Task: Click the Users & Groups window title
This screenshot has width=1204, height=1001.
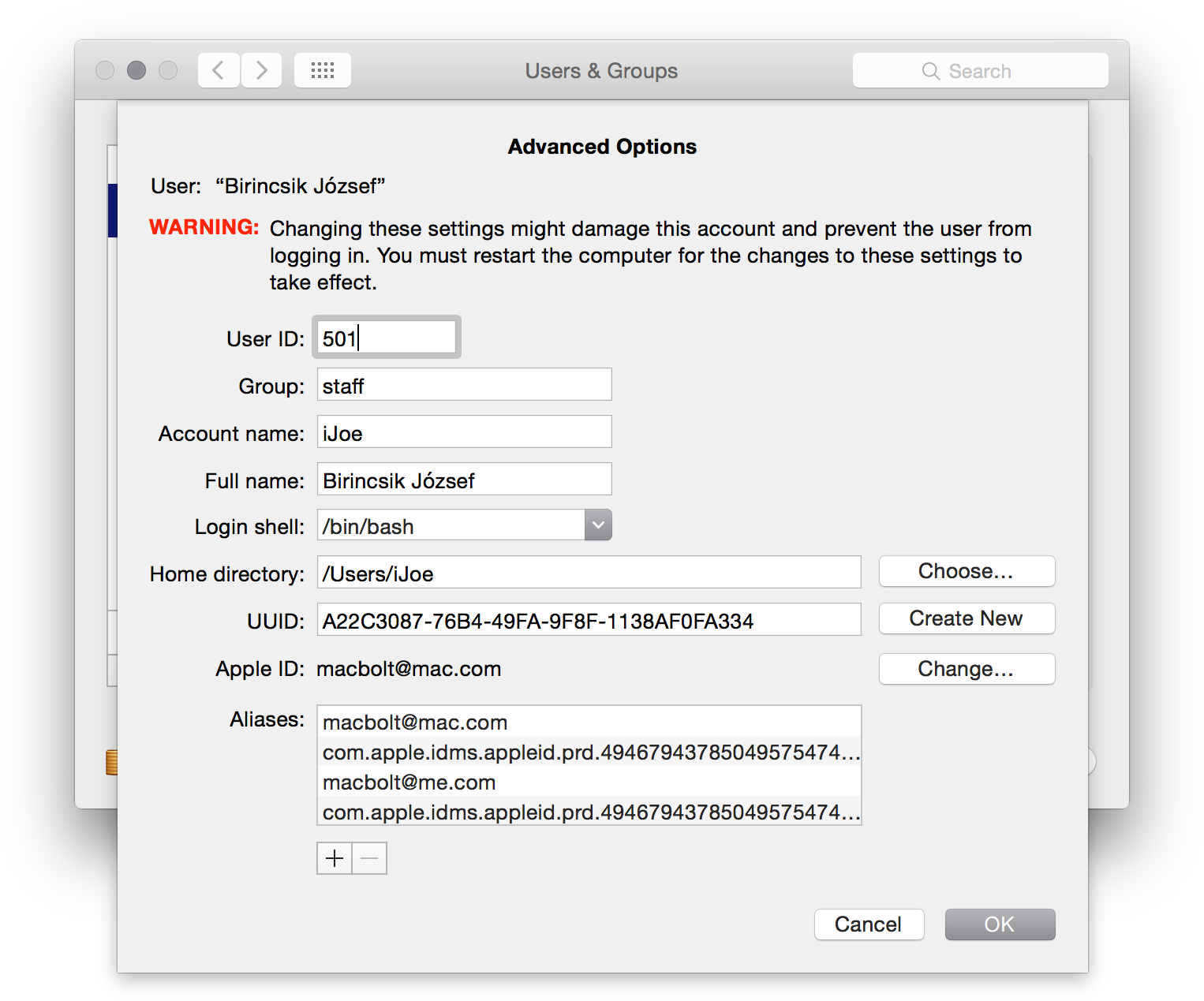Action: [x=601, y=71]
